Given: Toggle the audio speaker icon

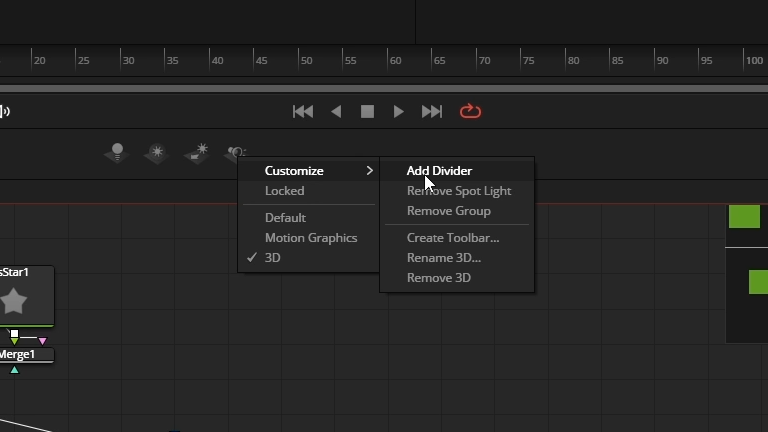Looking at the screenshot, I should (x=5, y=111).
